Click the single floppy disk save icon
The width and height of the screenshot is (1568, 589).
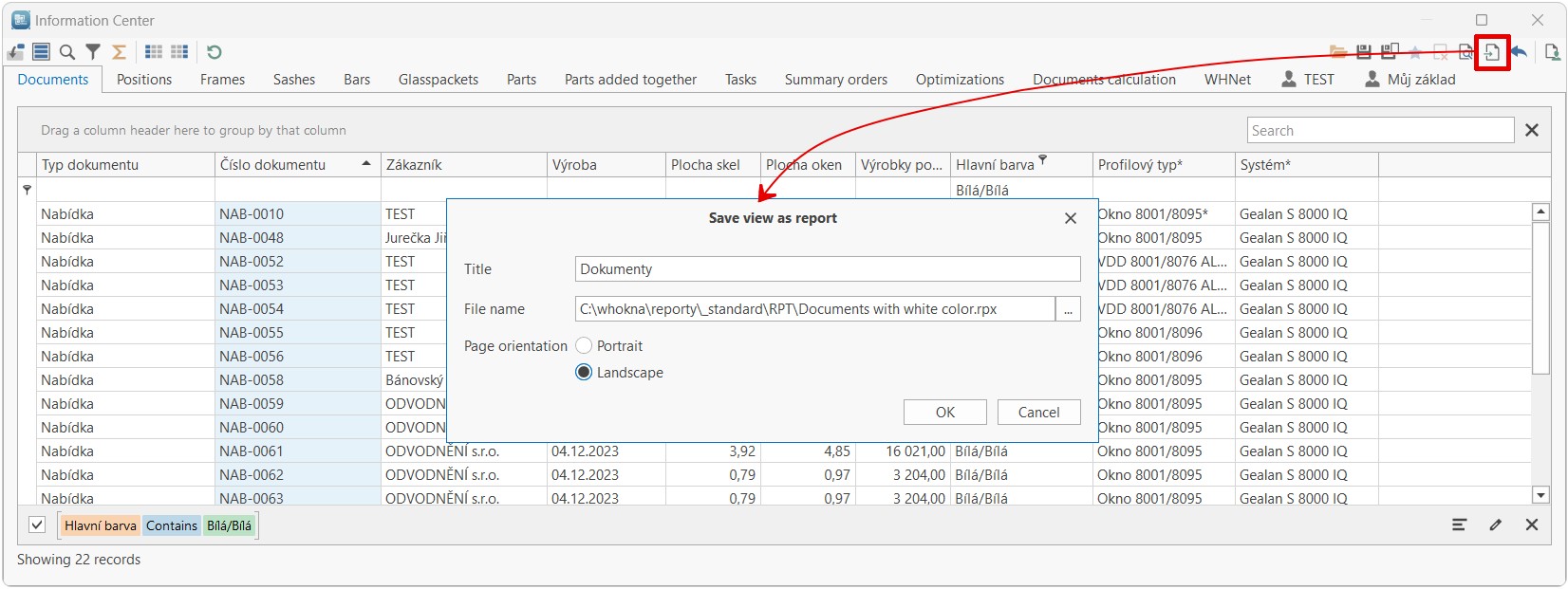1364,52
